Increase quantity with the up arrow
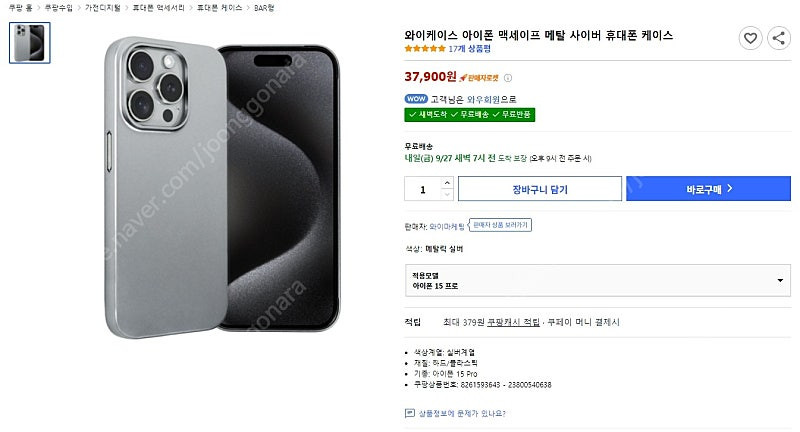The width and height of the screenshot is (800, 432). [x=446, y=183]
